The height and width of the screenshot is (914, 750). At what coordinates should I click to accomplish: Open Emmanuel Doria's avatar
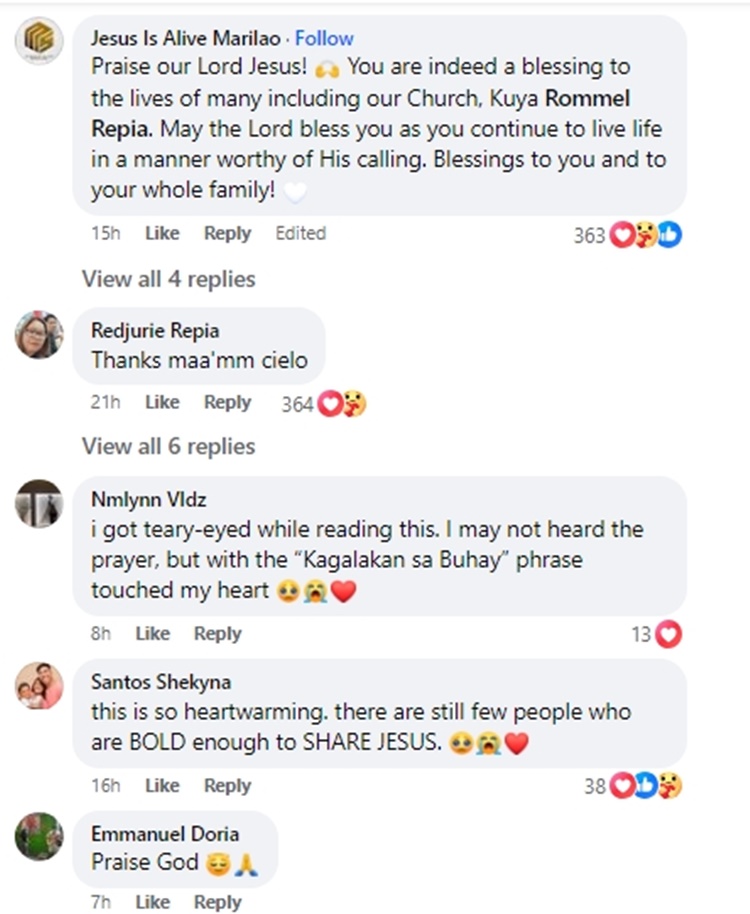coord(40,837)
